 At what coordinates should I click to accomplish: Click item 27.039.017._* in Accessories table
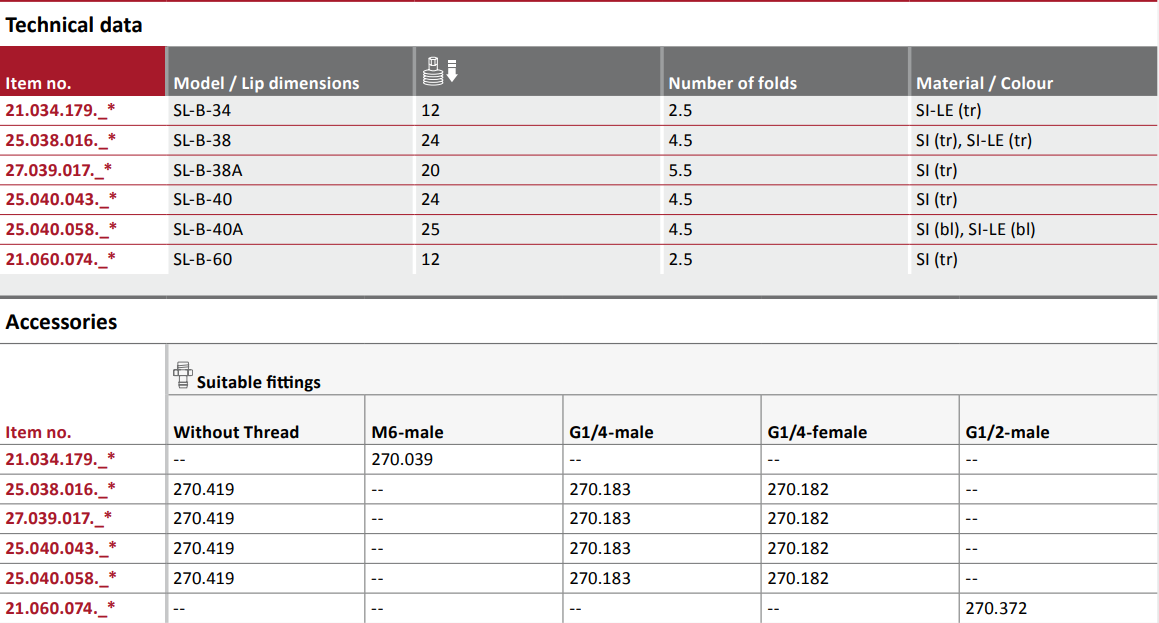(x=59, y=519)
